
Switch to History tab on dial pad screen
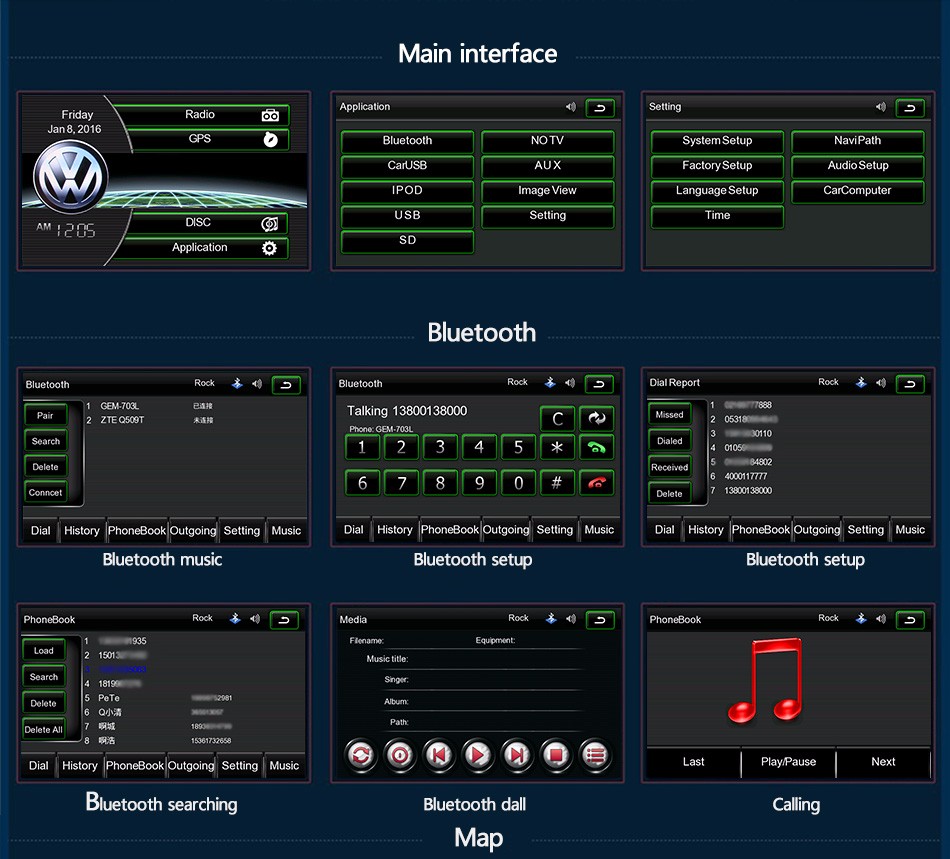(x=394, y=530)
